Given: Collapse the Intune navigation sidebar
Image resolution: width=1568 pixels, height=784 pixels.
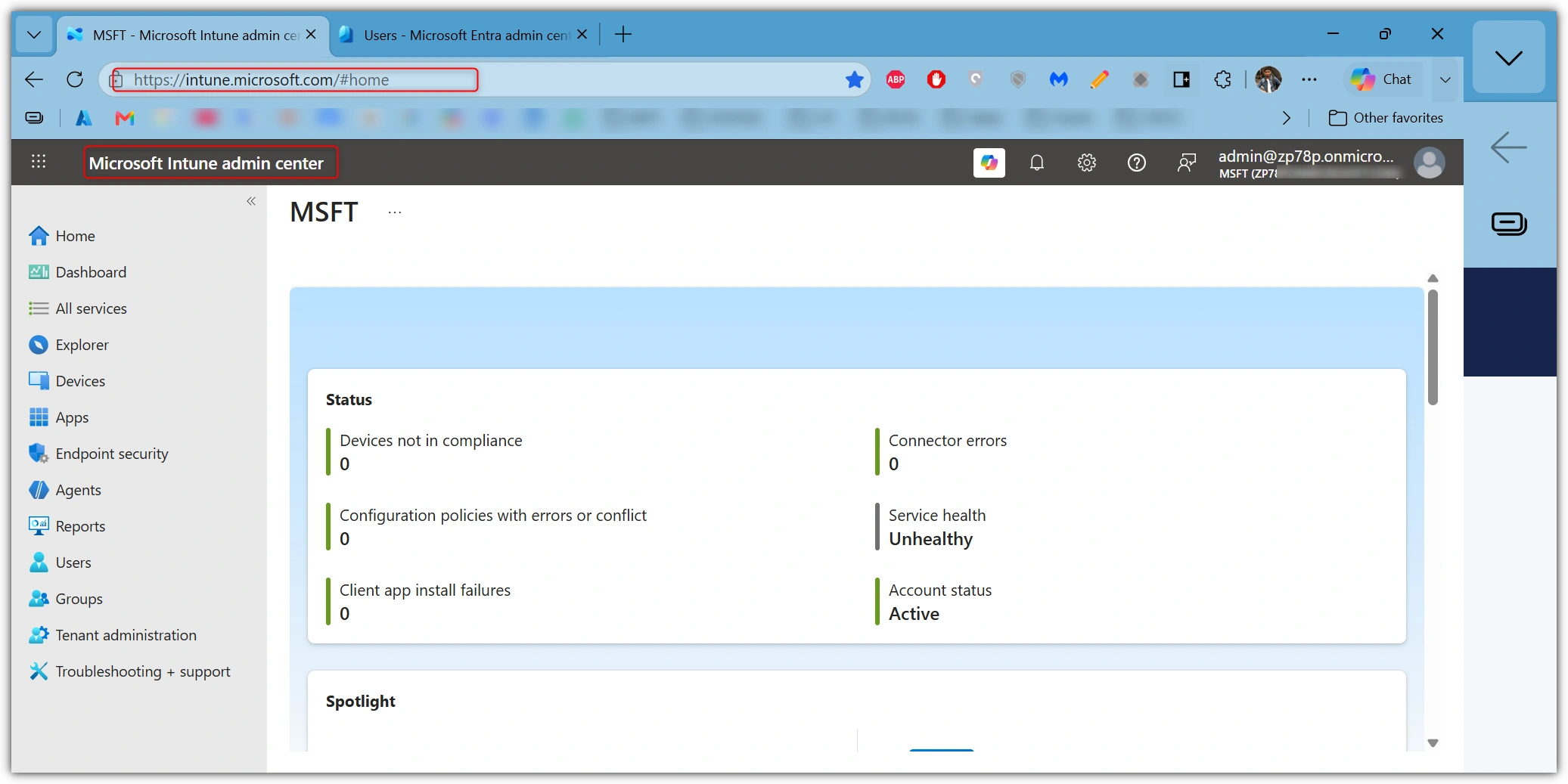Looking at the screenshot, I should tap(251, 201).
